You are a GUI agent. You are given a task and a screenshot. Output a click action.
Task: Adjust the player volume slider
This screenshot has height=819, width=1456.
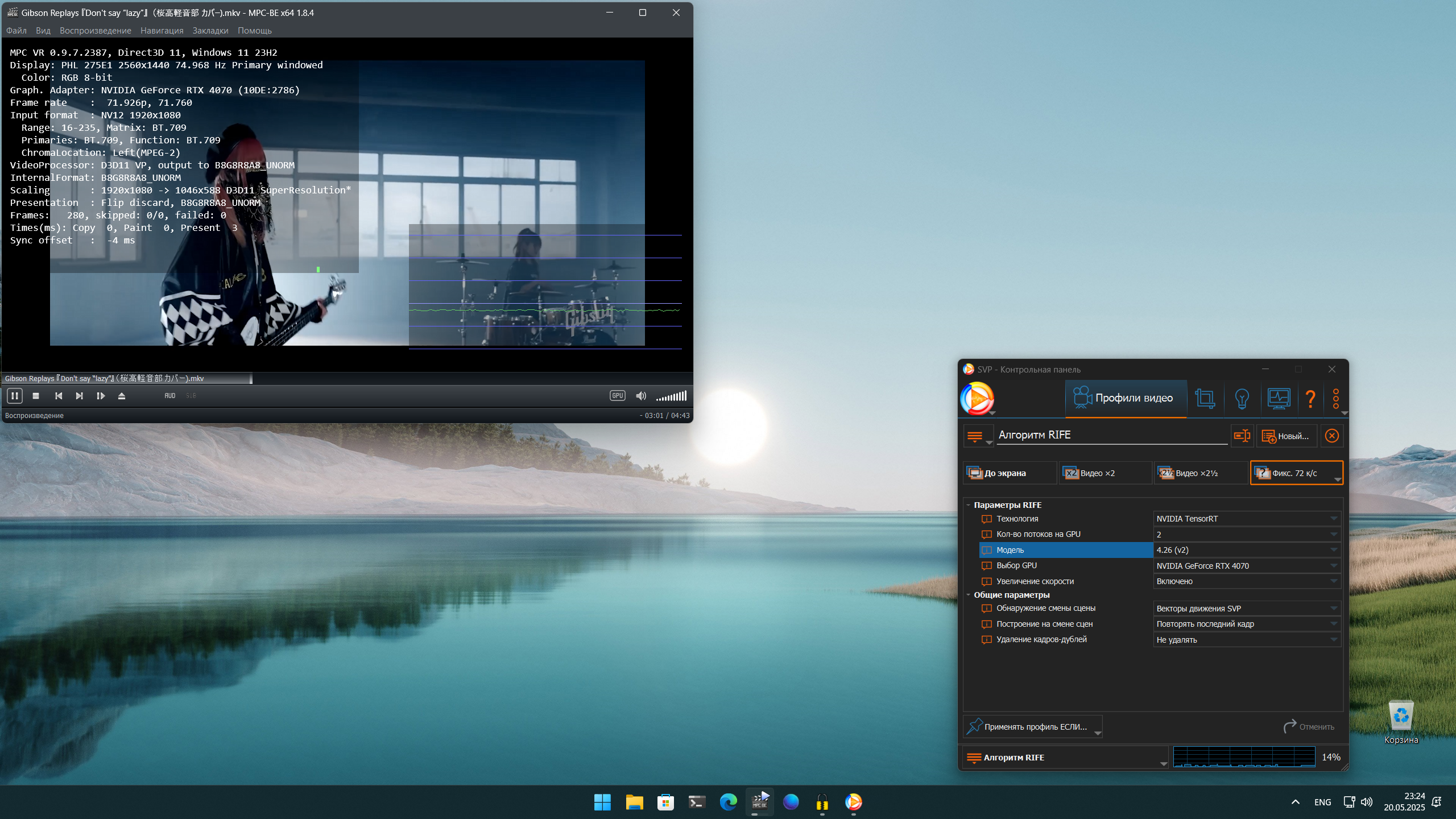672,396
